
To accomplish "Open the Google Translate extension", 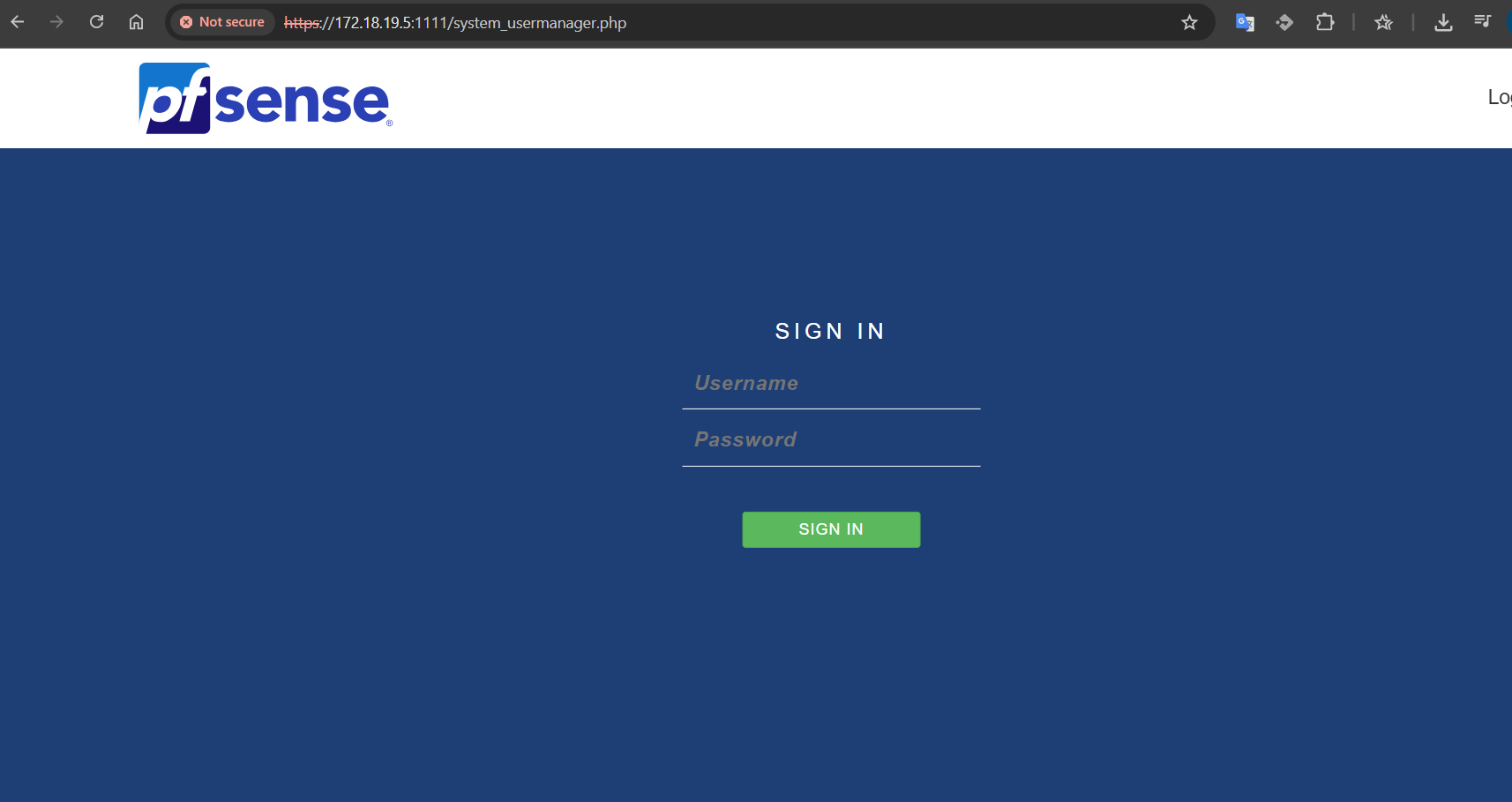I will [x=1245, y=22].
